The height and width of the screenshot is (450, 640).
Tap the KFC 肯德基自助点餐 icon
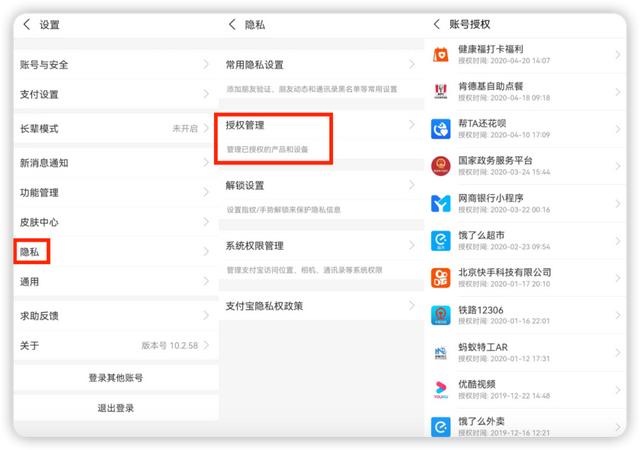tap(442, 91)
